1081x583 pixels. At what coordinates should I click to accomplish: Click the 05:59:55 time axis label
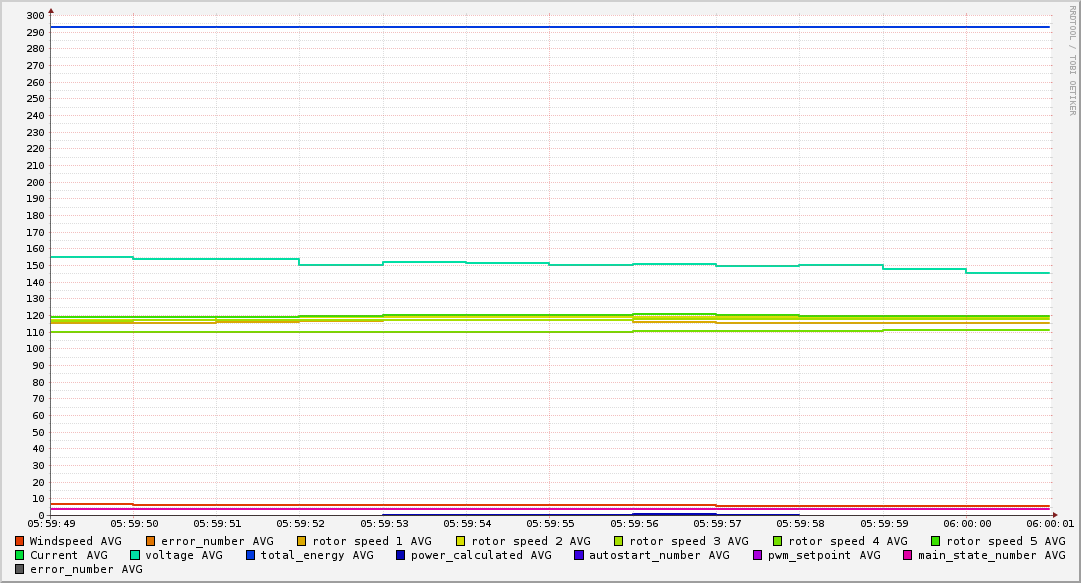(x=550, y=523)
